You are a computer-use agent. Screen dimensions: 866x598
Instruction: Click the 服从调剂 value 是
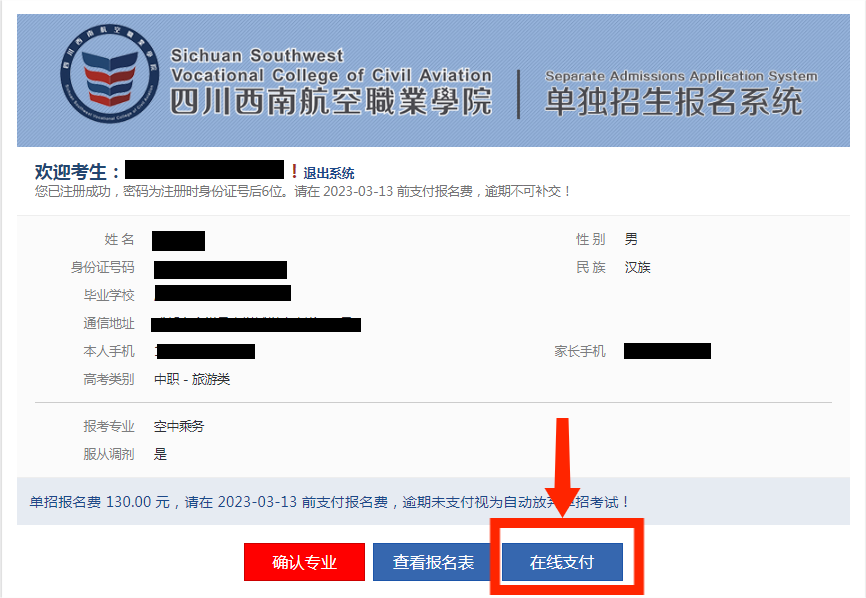(160, 454)
